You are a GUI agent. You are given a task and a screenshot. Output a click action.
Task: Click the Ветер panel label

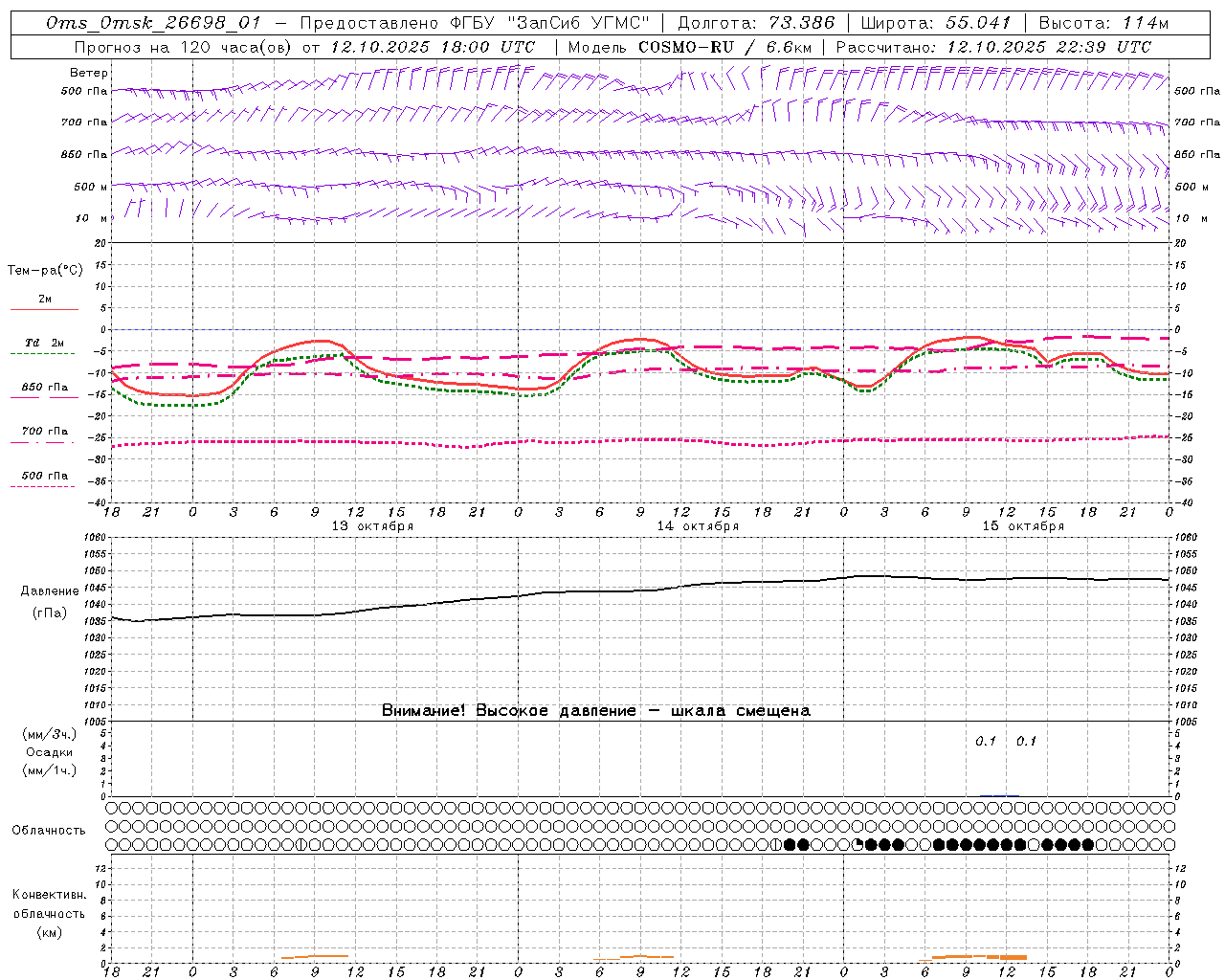tap(89, 73)
